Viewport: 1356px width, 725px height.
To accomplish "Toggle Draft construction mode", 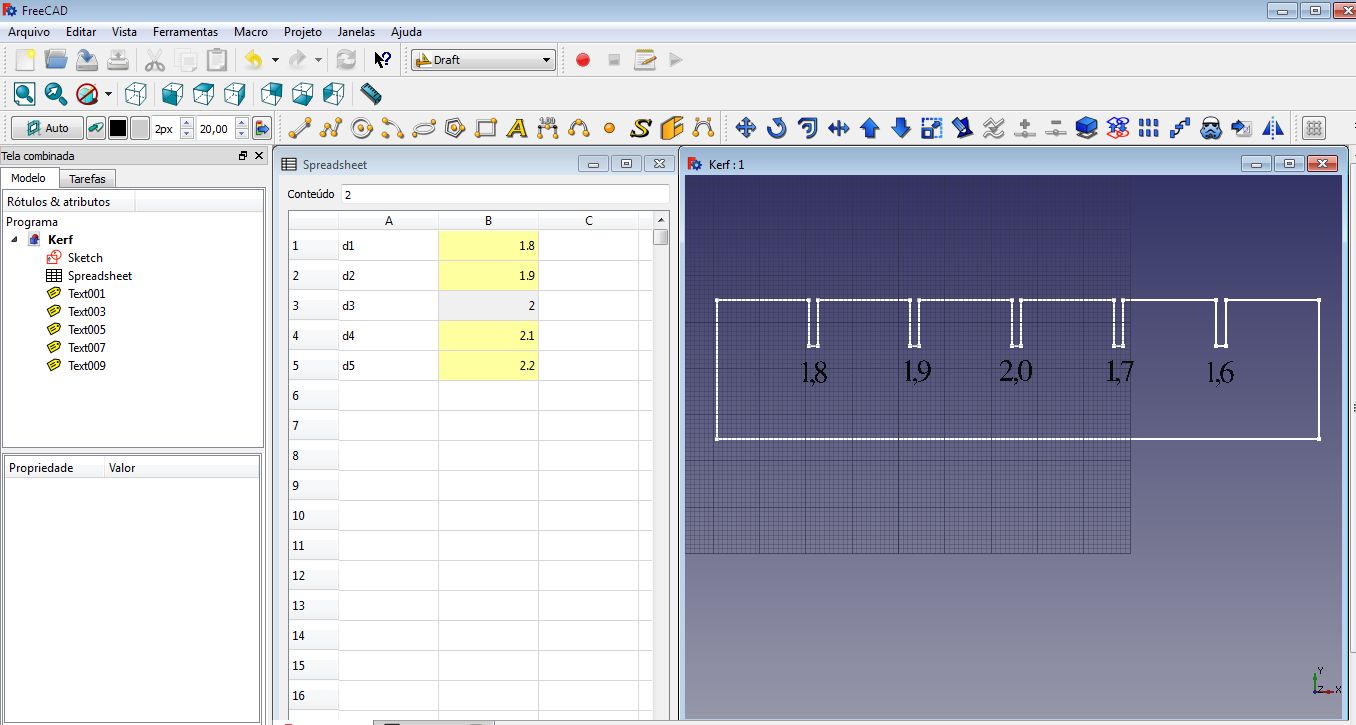I will click(95, 128).
